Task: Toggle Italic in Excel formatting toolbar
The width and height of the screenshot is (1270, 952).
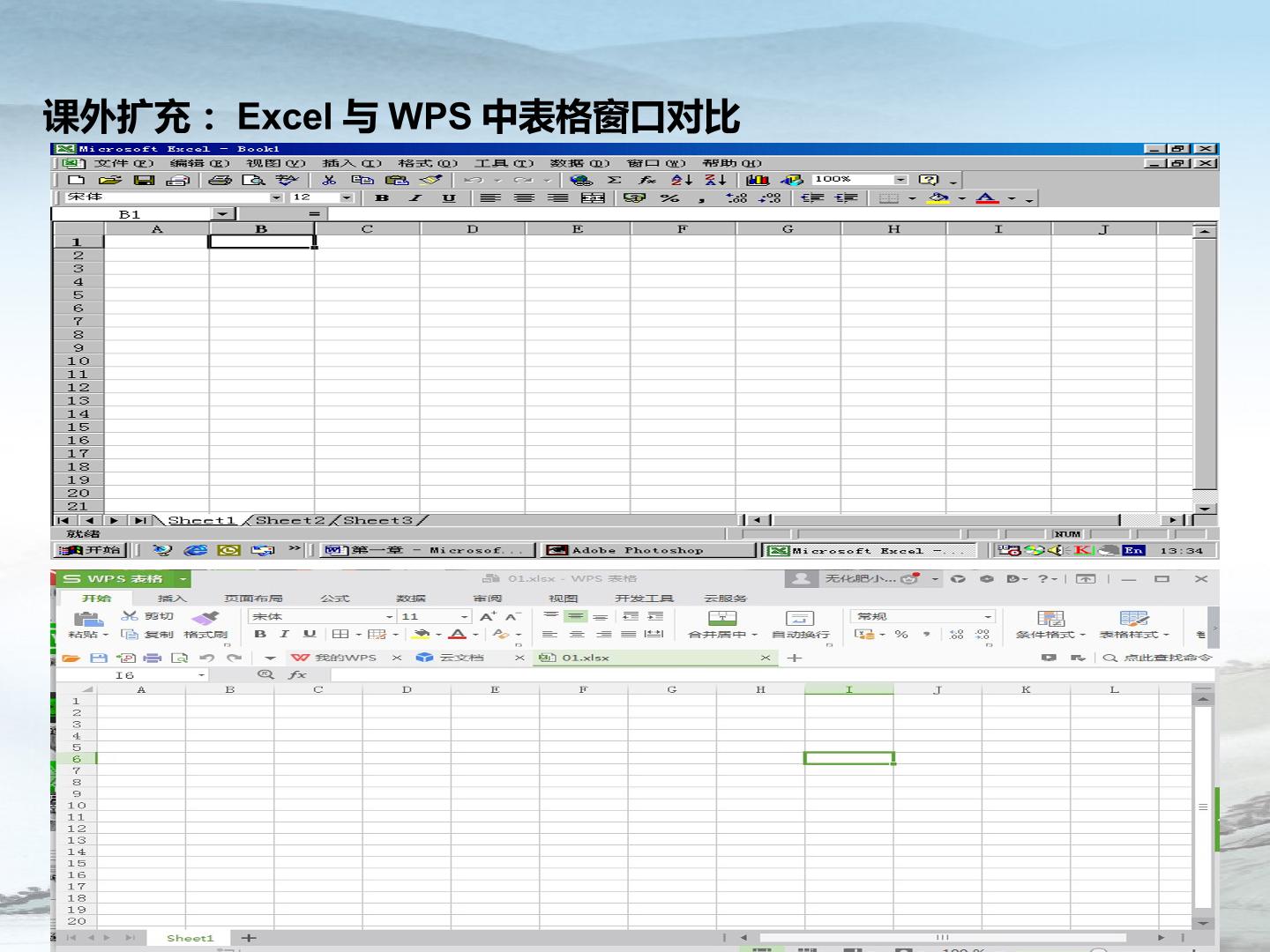Action: (x=415, y=197)
